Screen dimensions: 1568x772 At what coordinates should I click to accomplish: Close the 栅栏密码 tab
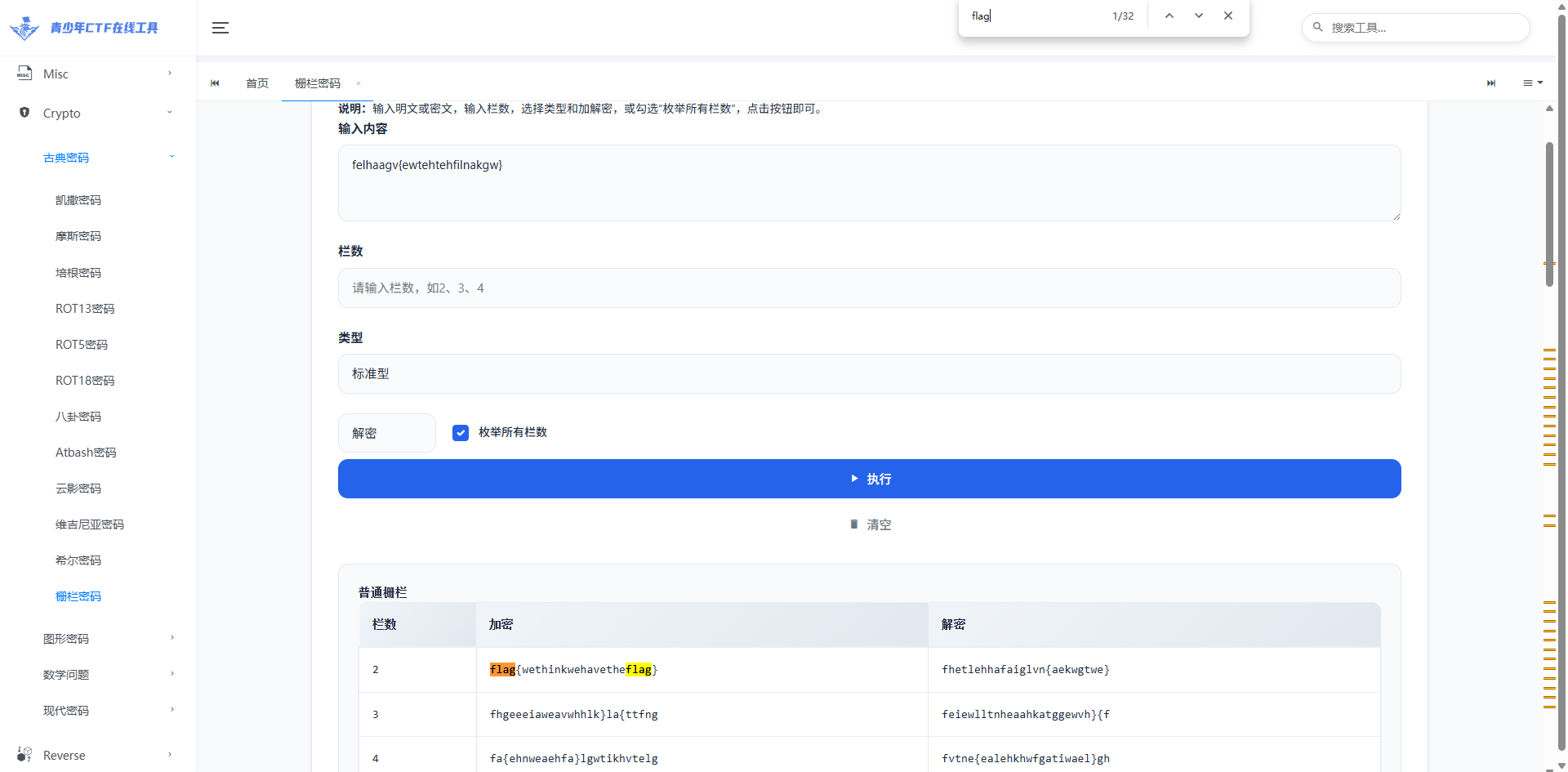[x=359, y=83]
